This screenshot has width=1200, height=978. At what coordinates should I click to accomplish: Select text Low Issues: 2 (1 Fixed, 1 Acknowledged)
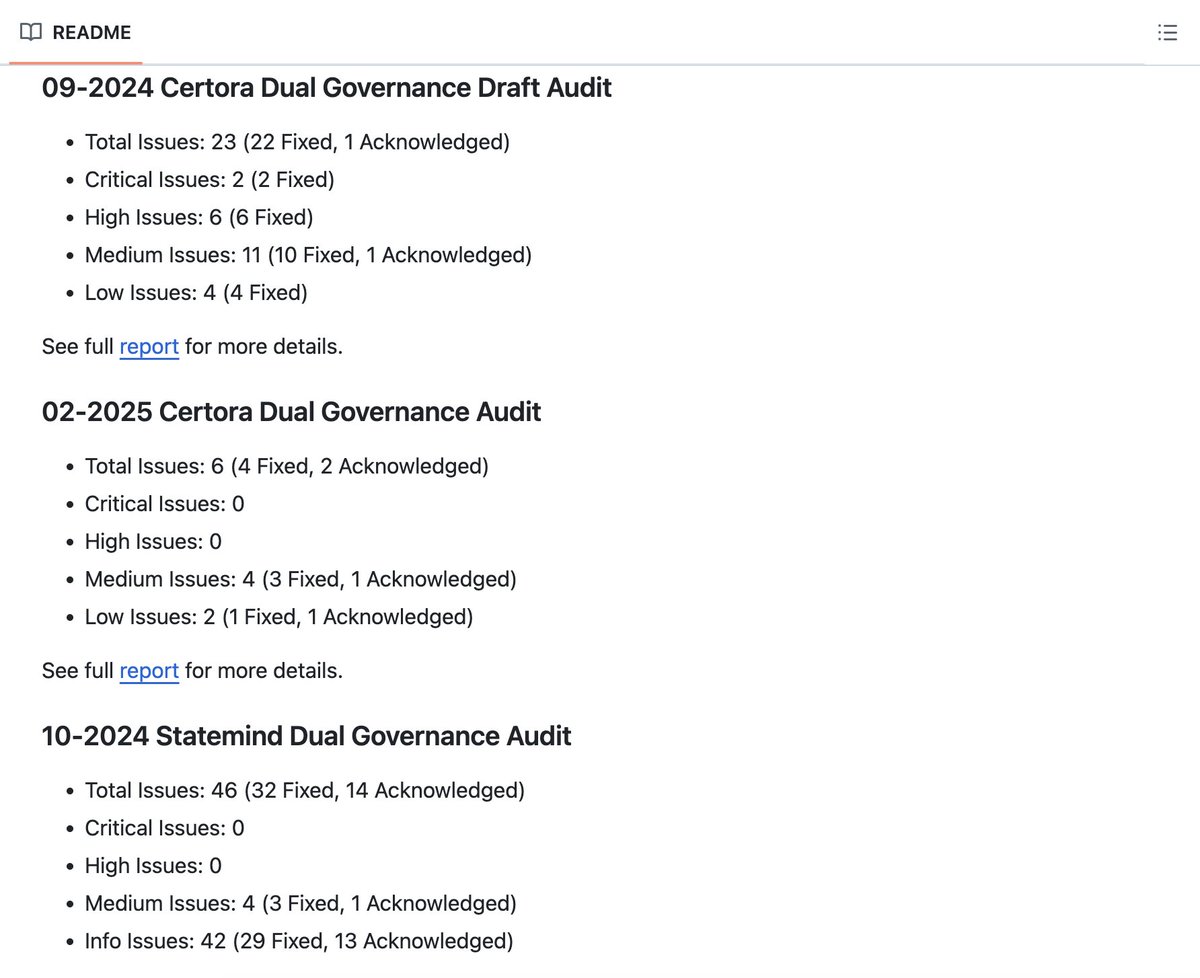click(x=279, y=617)
